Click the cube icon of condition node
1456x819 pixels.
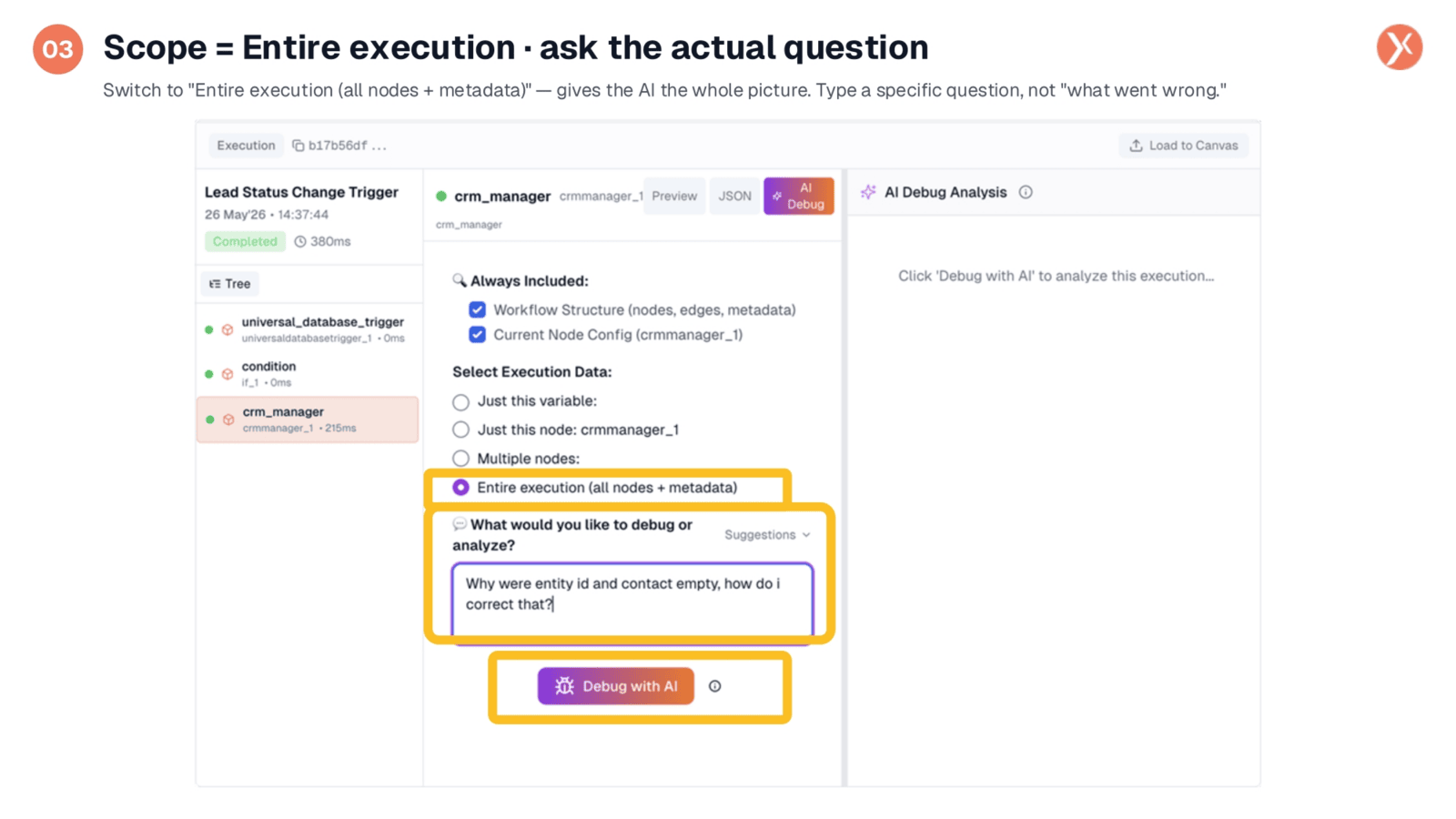click(227, 374)
